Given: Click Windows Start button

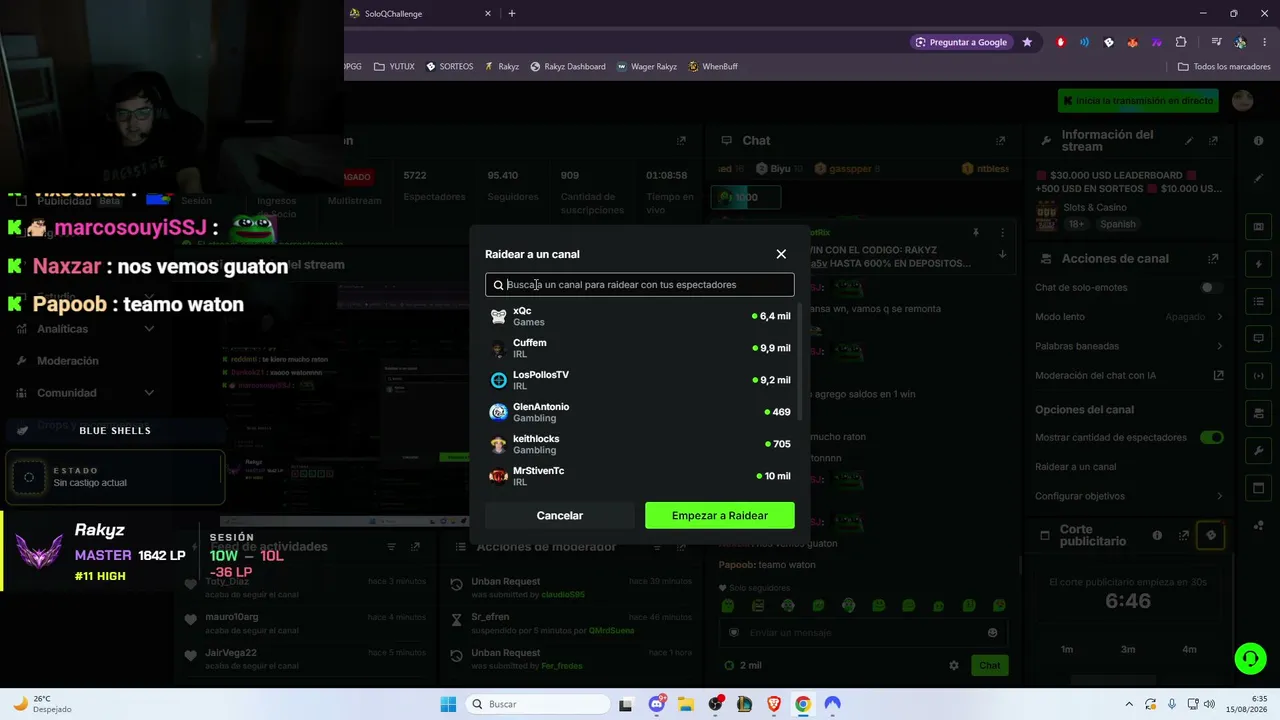Looking at the screenshot, I should click(x=448, y=704).
